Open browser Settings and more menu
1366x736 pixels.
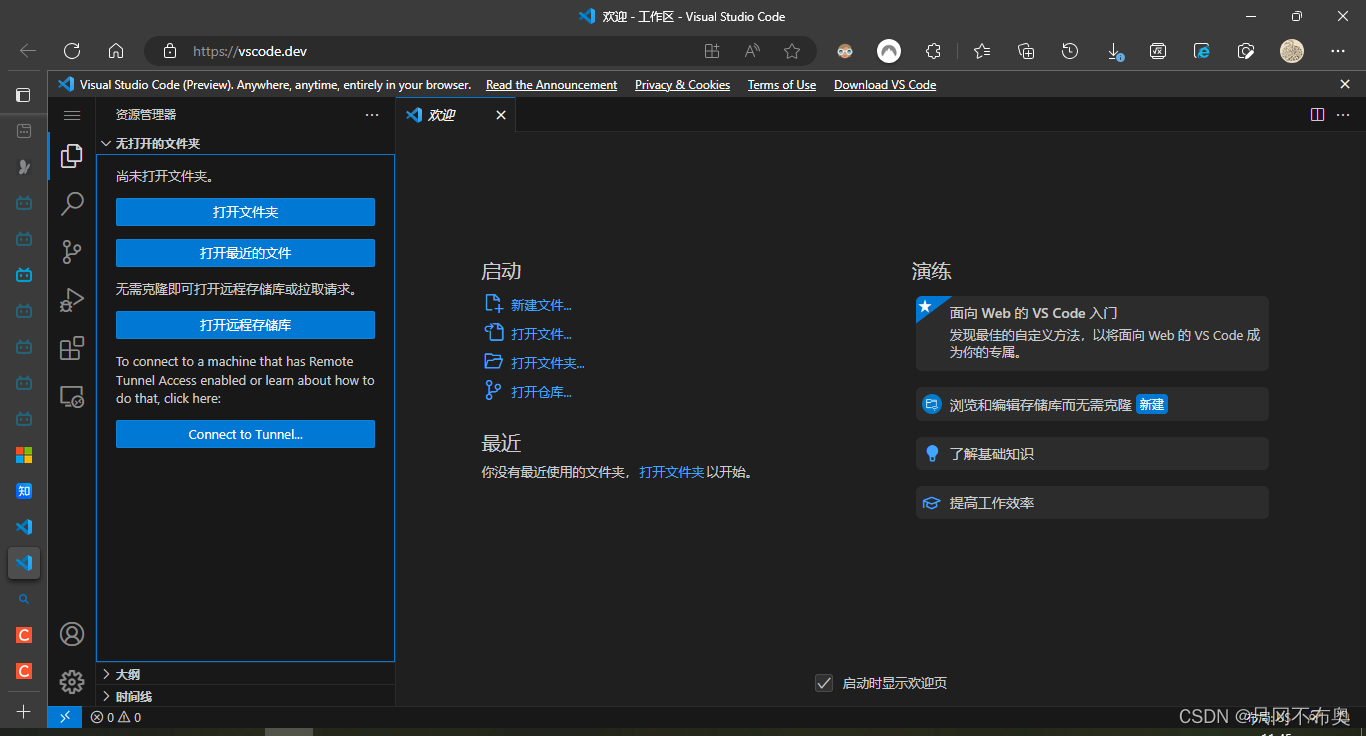[1338, 51]
